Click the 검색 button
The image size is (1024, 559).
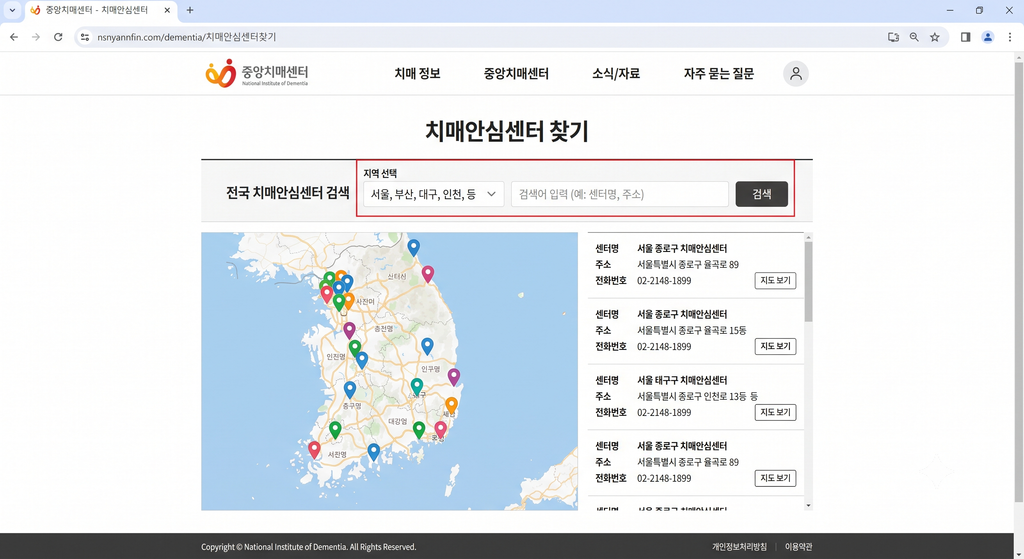(x=761, y=194)
